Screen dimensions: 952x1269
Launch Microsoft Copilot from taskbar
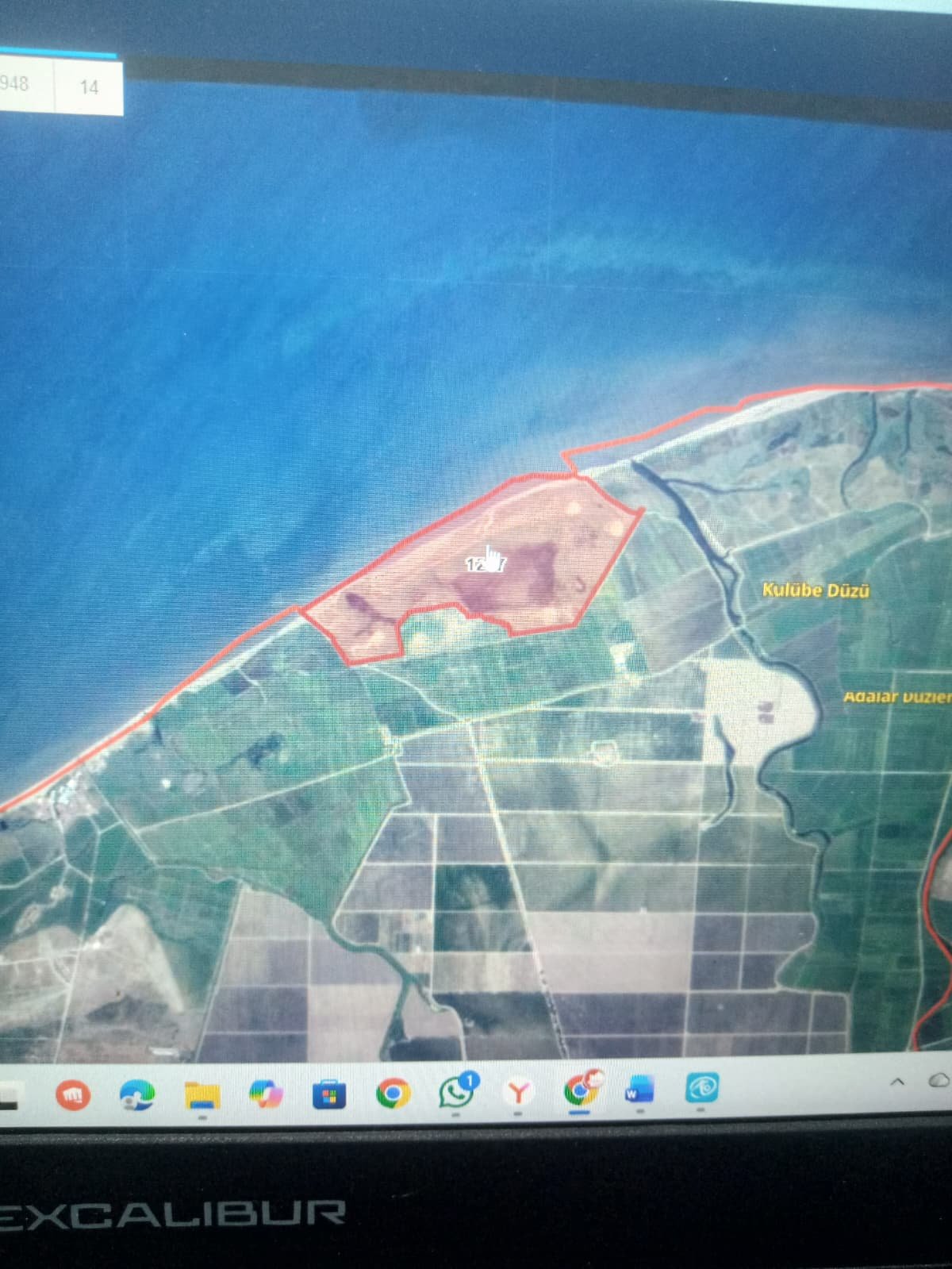coord(266,1095)
